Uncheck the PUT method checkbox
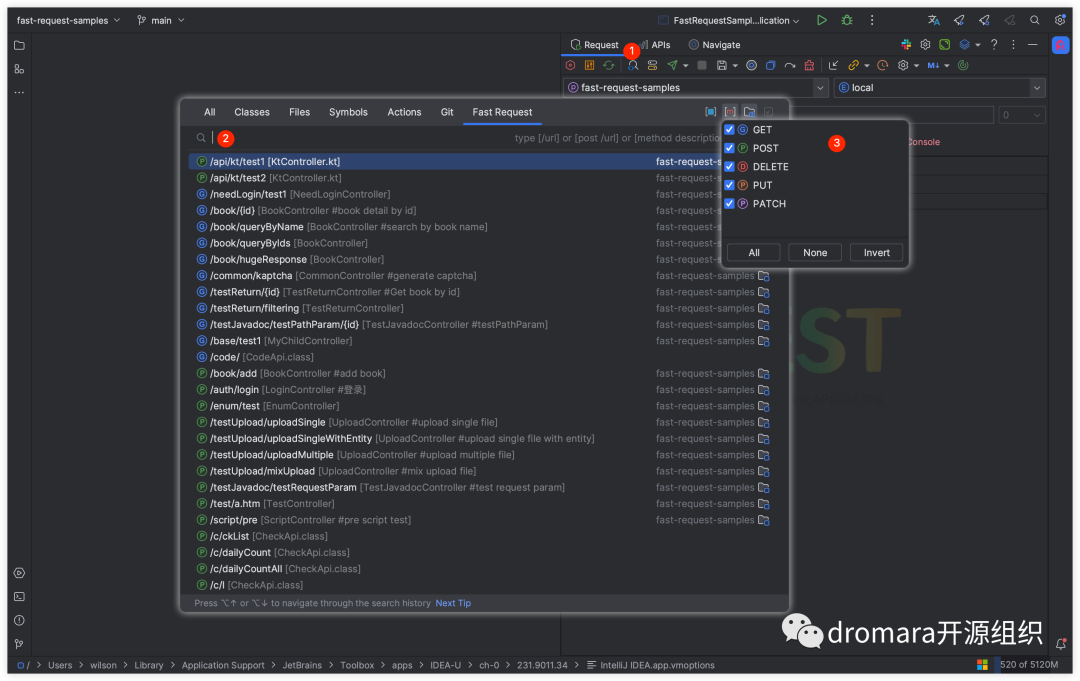 [729, 185]
